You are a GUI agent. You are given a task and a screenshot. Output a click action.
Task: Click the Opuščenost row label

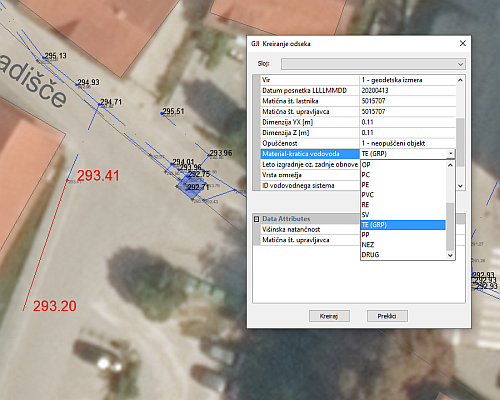click(x=310, y=143)
